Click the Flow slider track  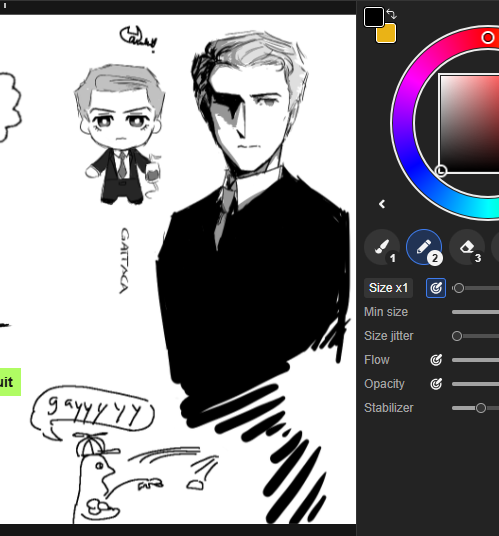(475, 360)
